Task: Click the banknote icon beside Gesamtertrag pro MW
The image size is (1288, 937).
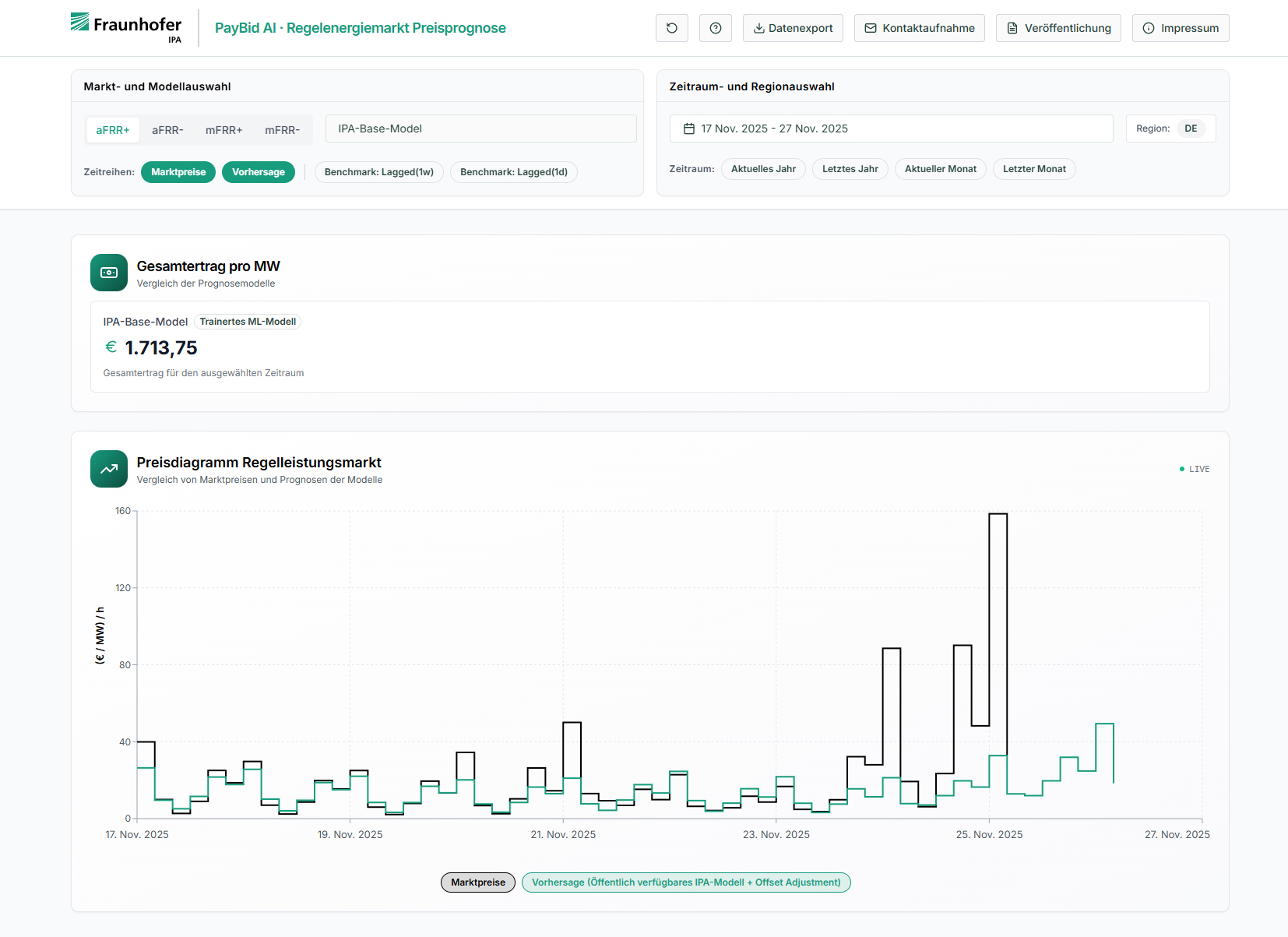Action: pos(109,273)
